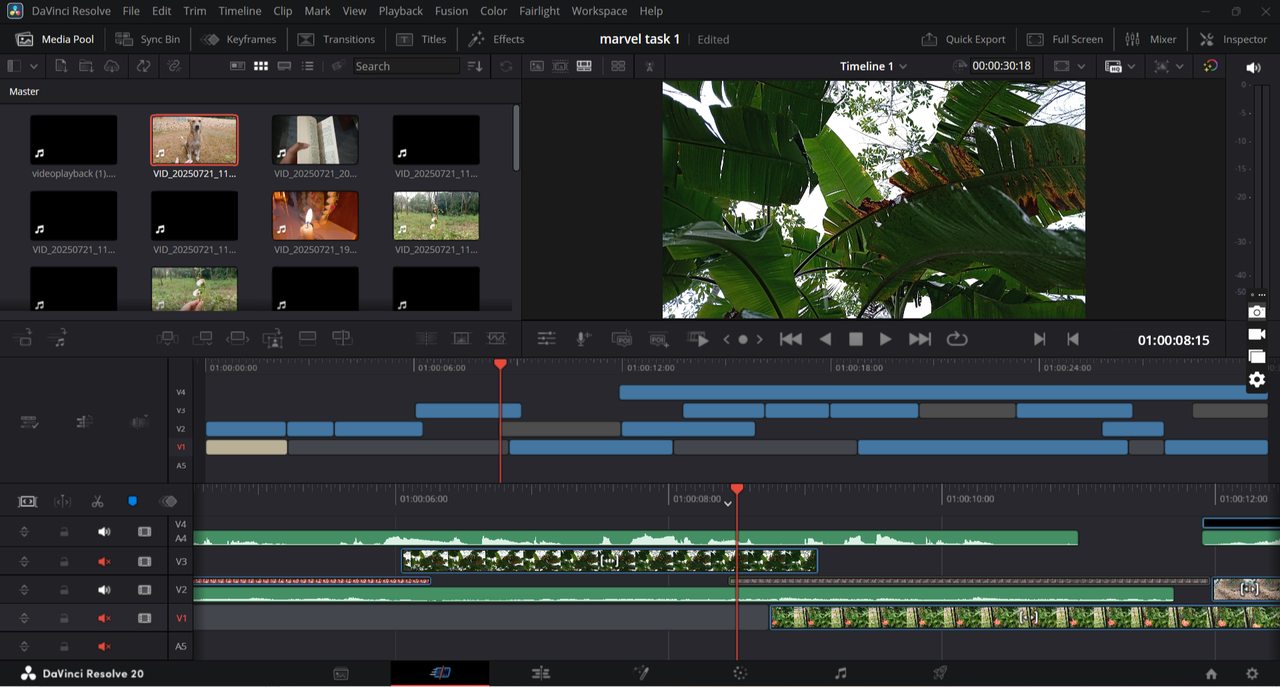1280x687 pixels.
Task: Click the Relink Media chain icon
Action: tap(174, 66)
